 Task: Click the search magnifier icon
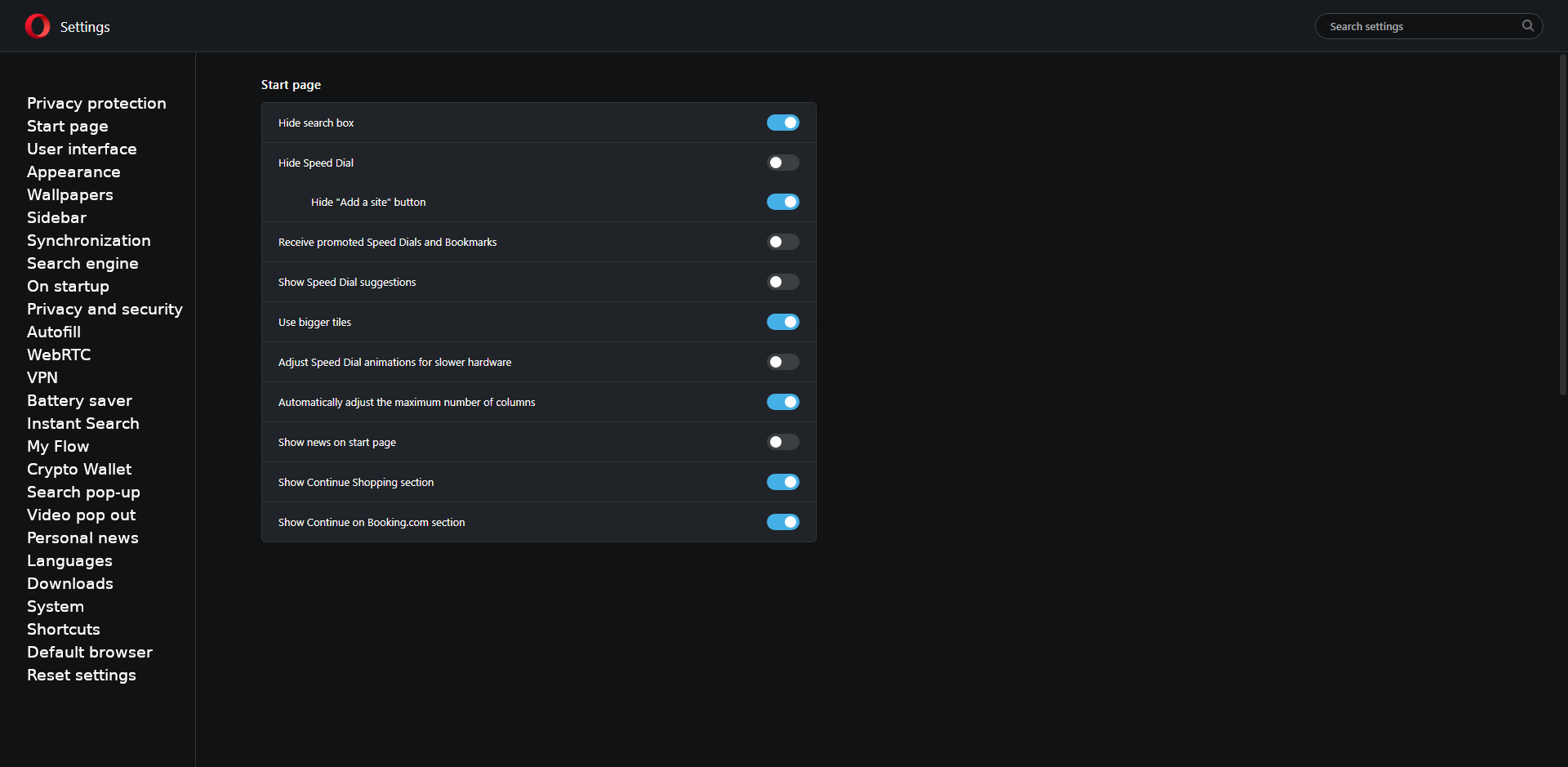point(1527,26)
